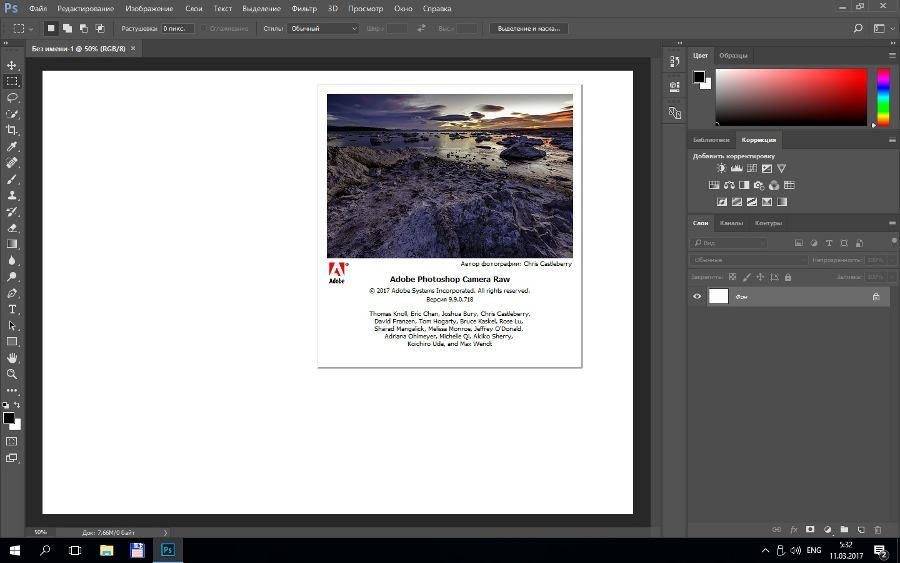The height and width of the screenshot is (563, 900).
Task: Select the Horizontal Type tool
Action: pos(11,309)
